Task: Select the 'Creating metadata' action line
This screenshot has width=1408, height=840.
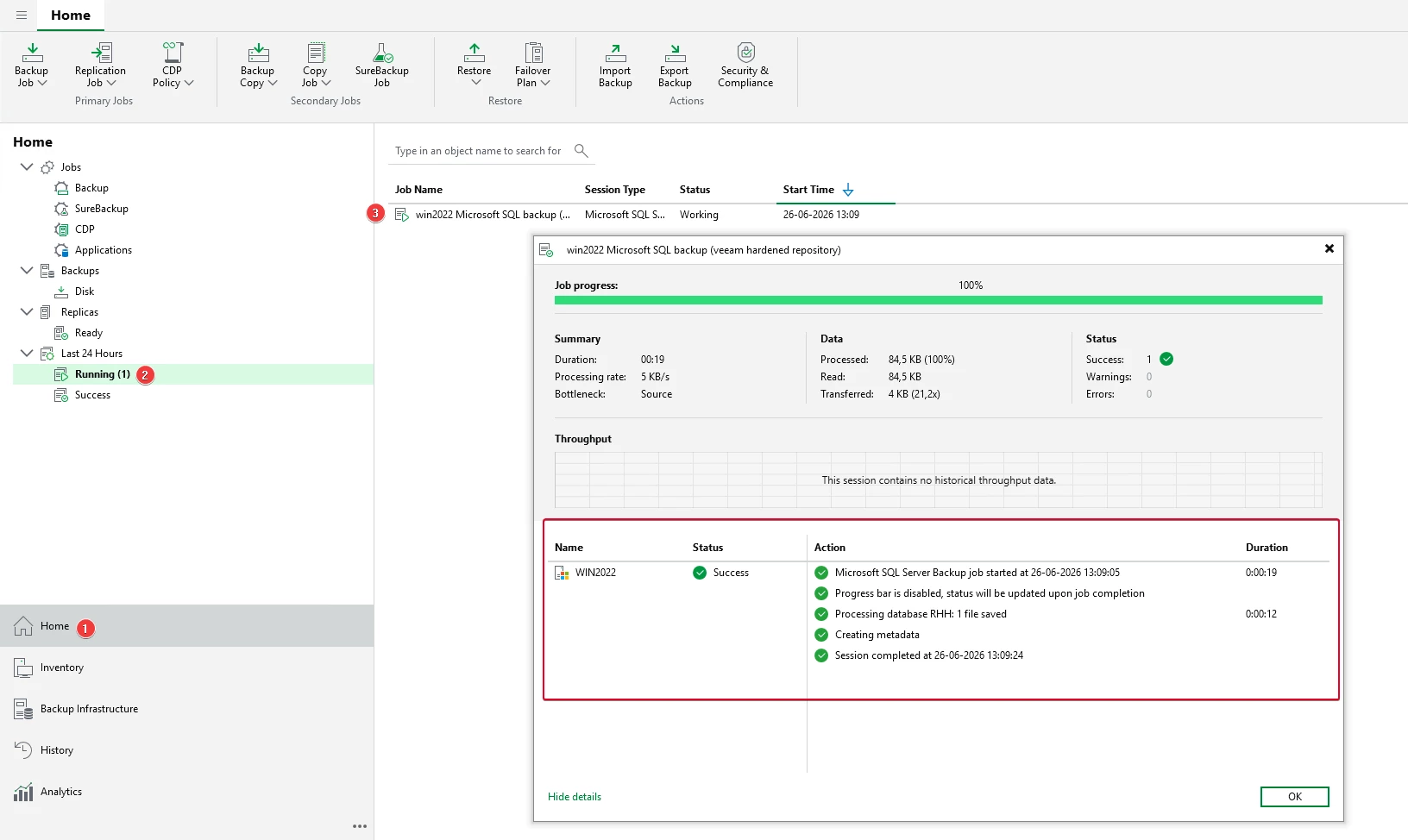Action: (x=877, y=635)
